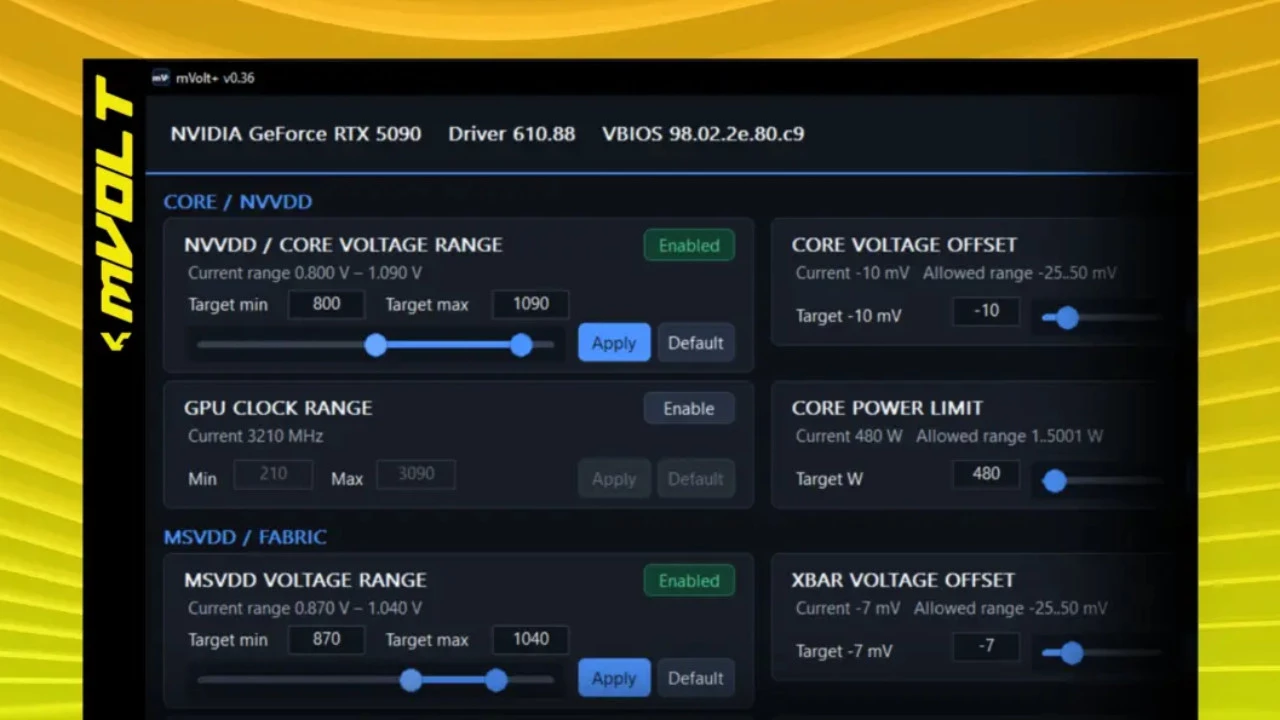Click the "Current 3210 MHz" text
The height and width of the screenshot is (720, 1280).
[x=256, y=436]
